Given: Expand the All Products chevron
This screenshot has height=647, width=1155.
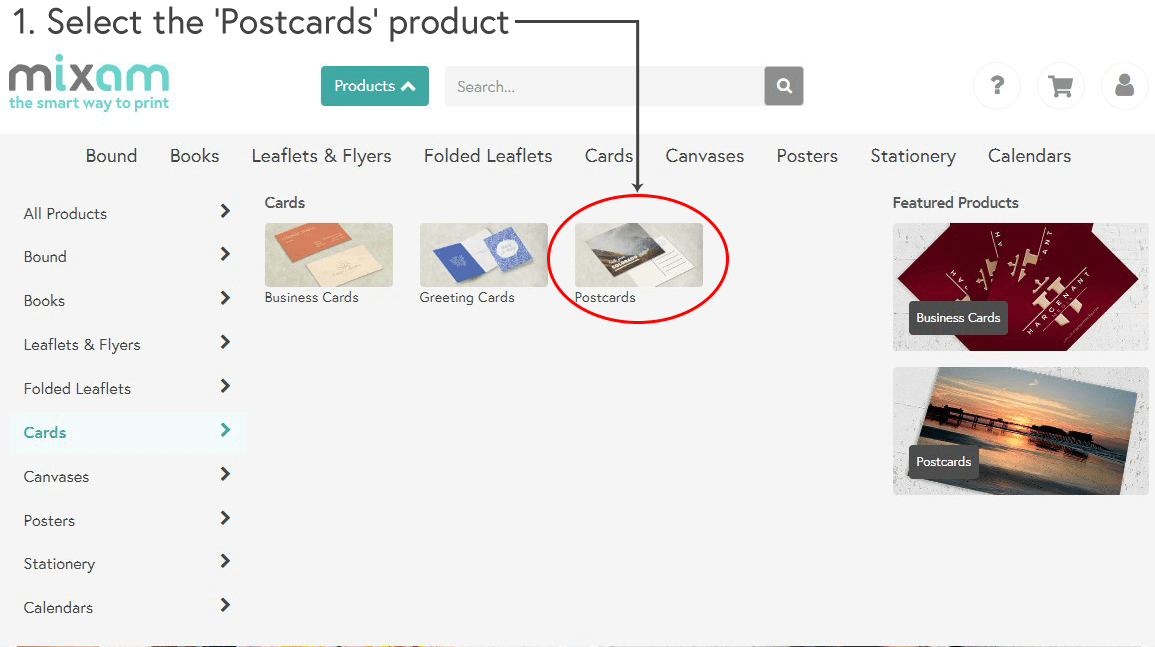Looking at the screenshot, I should pyautogui.click(x=225, y=211).
